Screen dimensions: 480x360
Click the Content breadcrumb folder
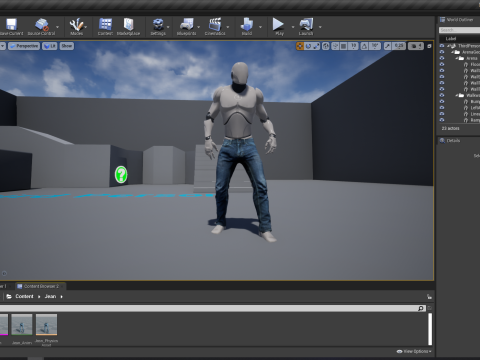point(24,296)
